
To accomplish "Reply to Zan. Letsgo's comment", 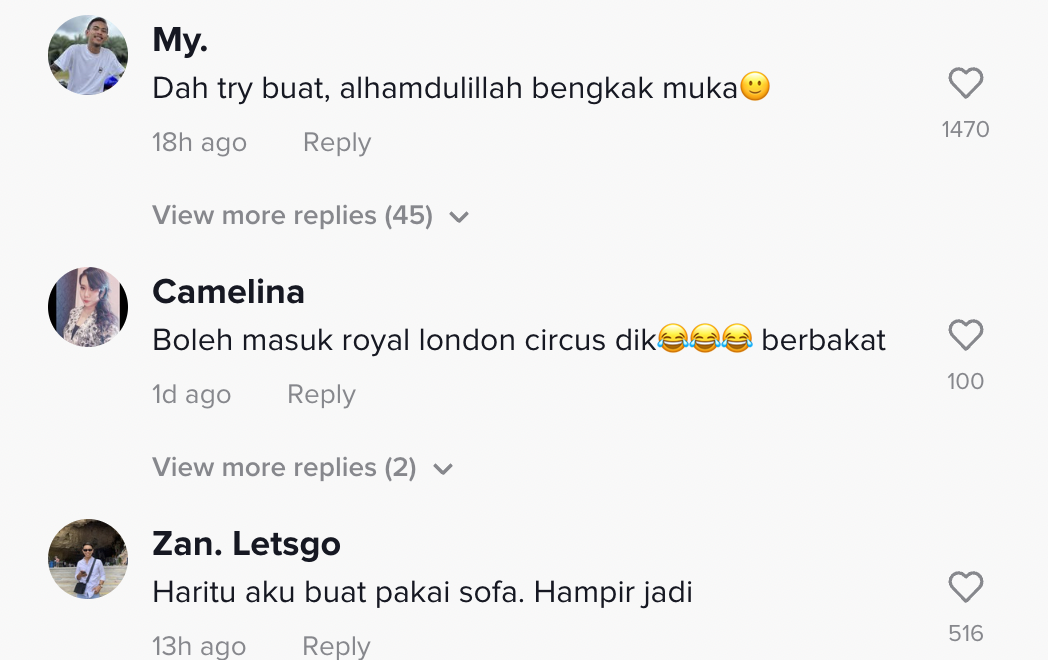I will click(x=337, y=646).
